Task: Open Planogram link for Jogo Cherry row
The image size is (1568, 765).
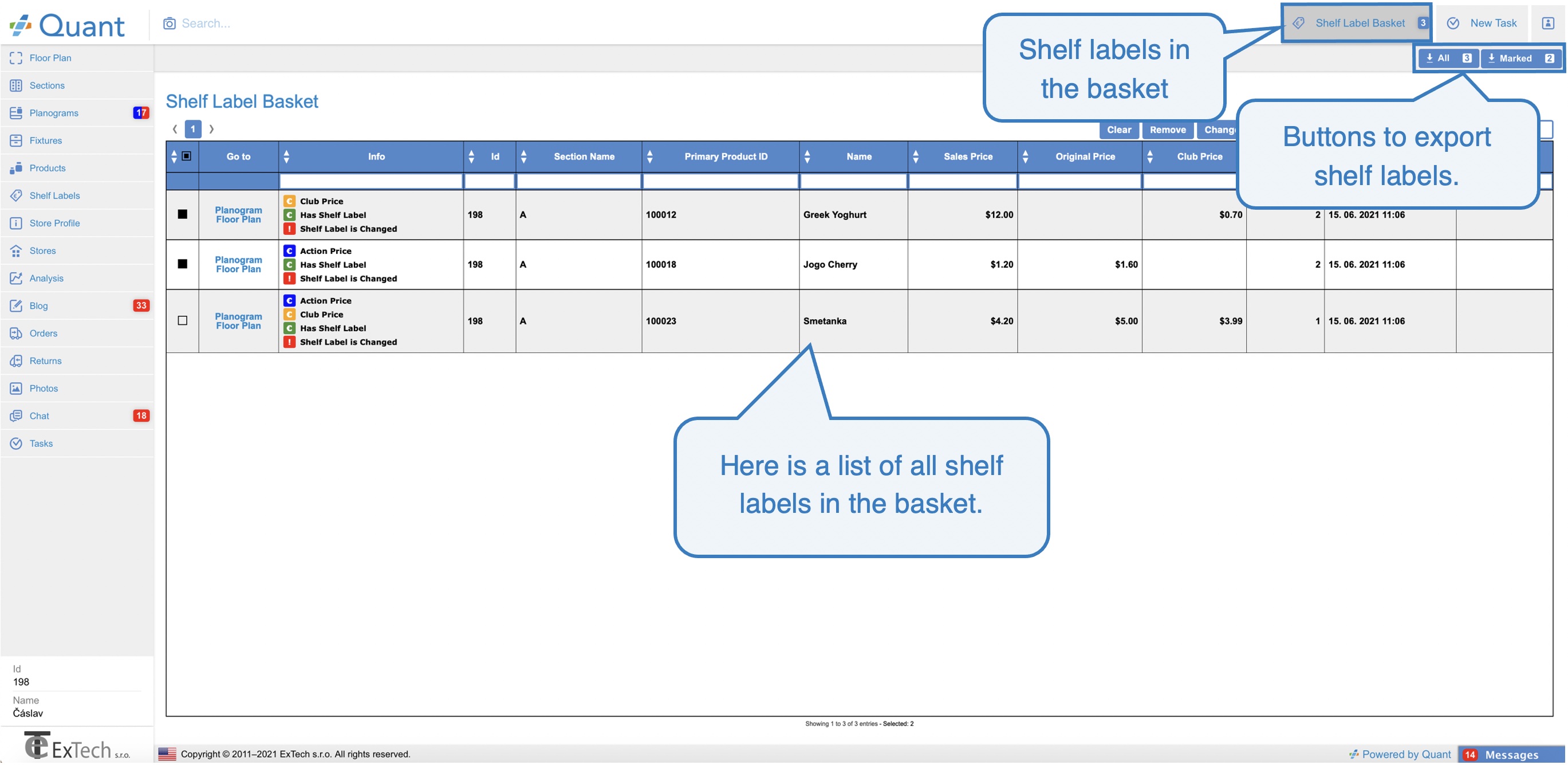Action: click(238, 260)
